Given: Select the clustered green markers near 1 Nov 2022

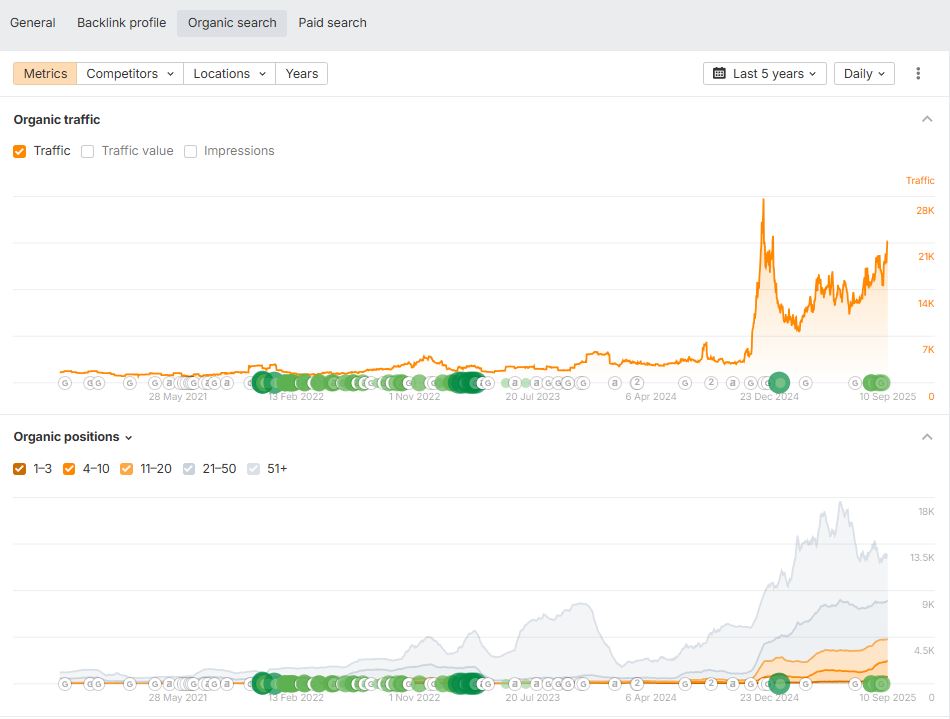Looking at the screenshot, I should click(416, 382).
